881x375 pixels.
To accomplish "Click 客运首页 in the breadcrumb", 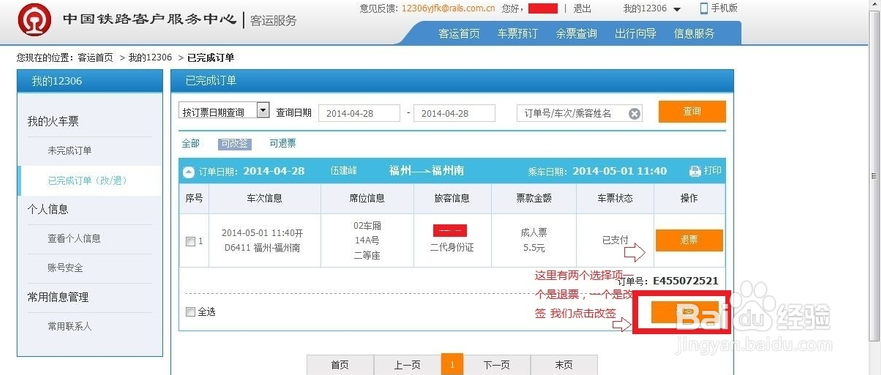I will click(x=95, y=57).
